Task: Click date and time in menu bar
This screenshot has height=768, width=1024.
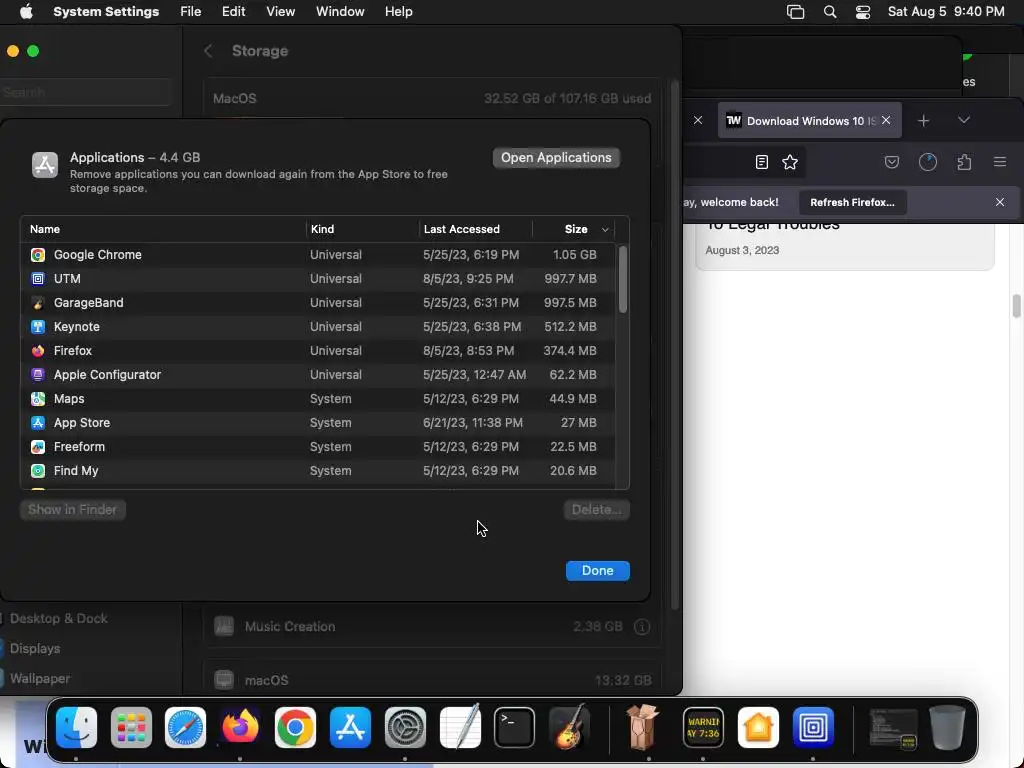Action: [946, 12]
